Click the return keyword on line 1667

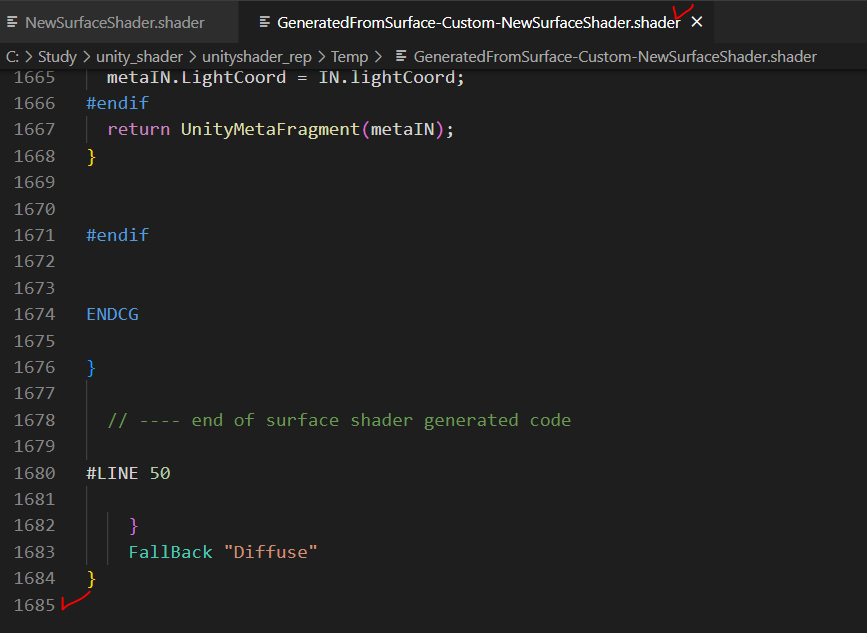pyautogui.click(x=138, y=129)
